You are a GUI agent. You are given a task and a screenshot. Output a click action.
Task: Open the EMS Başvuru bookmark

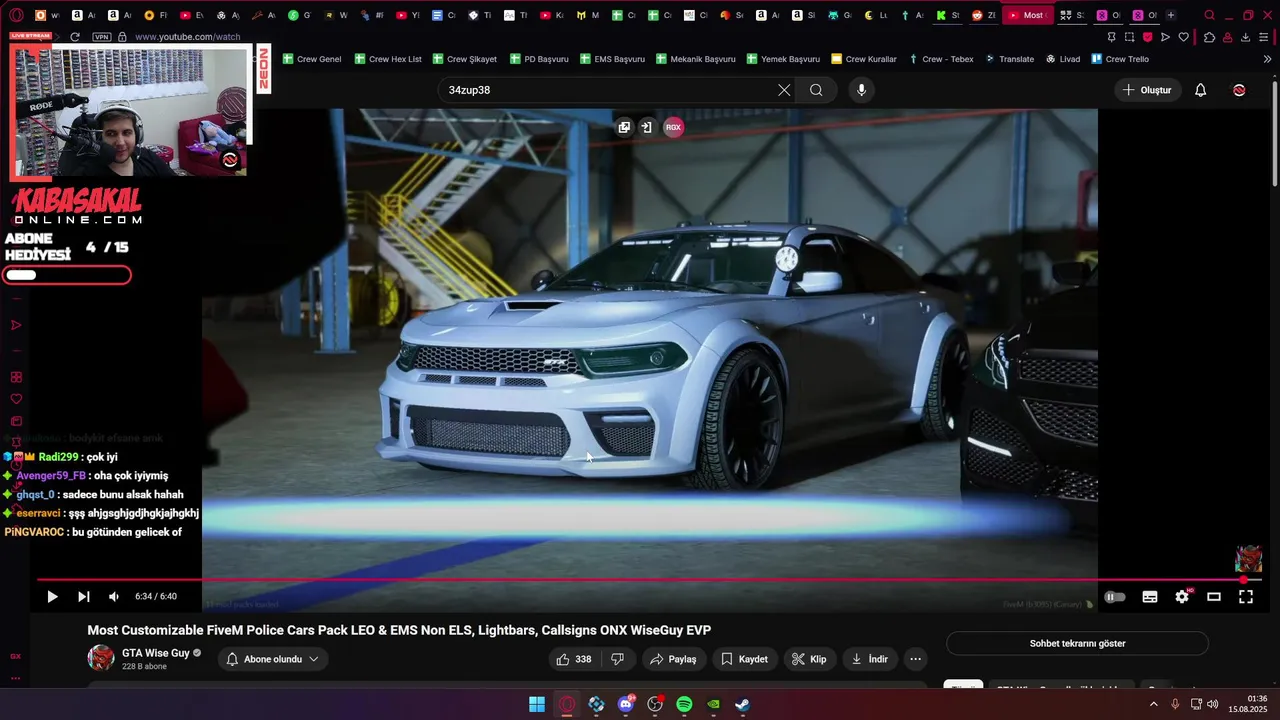coord(612,59)
